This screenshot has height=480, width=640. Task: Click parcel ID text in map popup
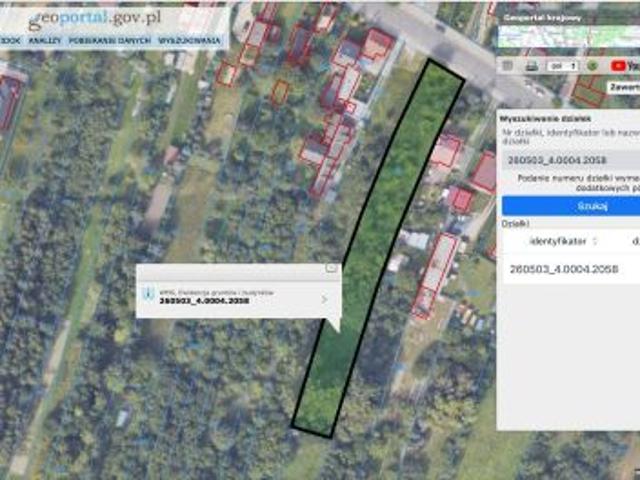tap(204, 301)
